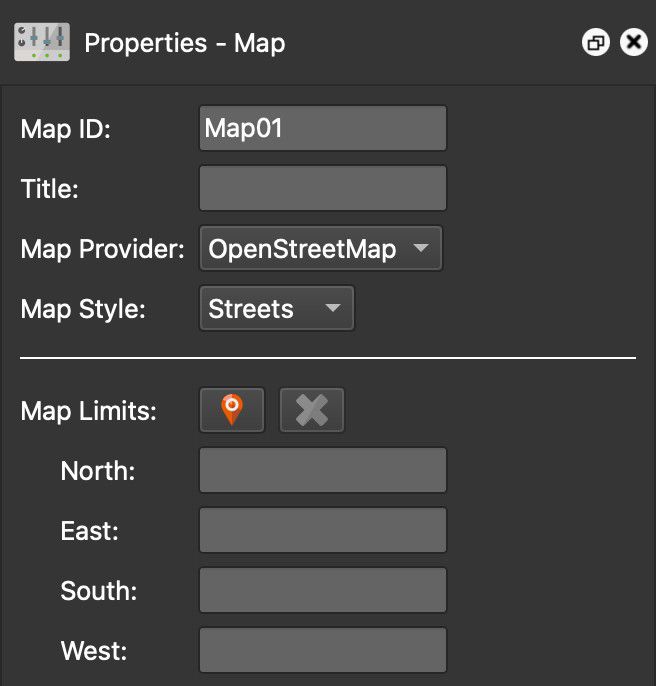
Task: Click the 'Properties - Map' title text
Action: click(185, 43)
